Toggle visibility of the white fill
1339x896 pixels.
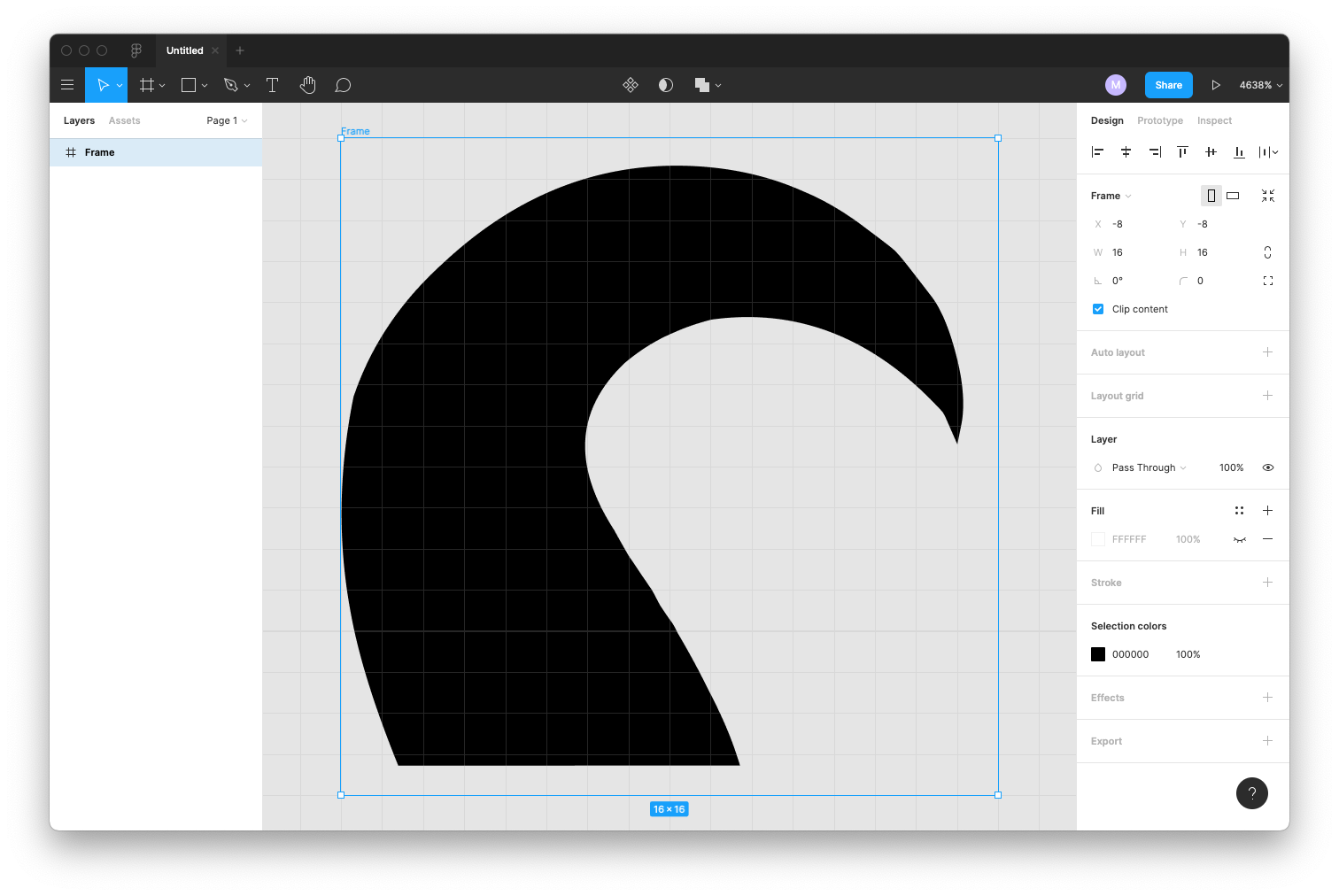coord(1239,539)
